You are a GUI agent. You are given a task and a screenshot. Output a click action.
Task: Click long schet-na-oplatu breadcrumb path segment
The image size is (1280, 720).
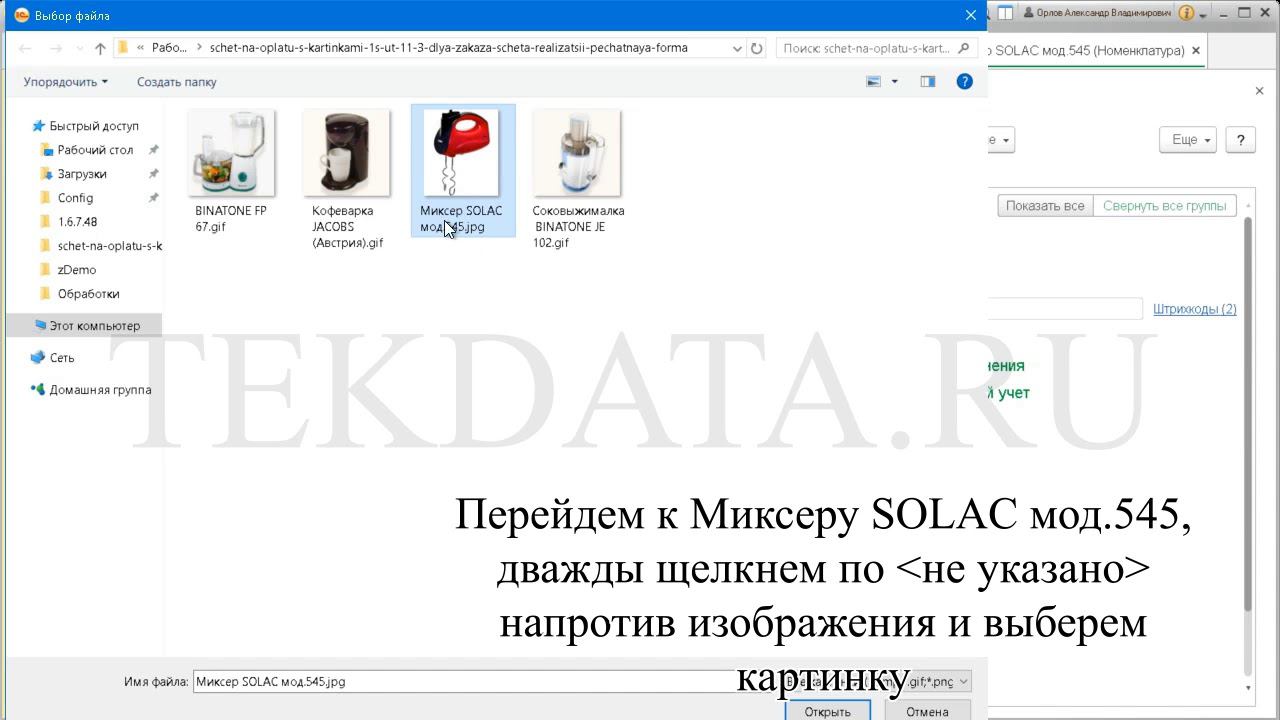pos(448,48)
